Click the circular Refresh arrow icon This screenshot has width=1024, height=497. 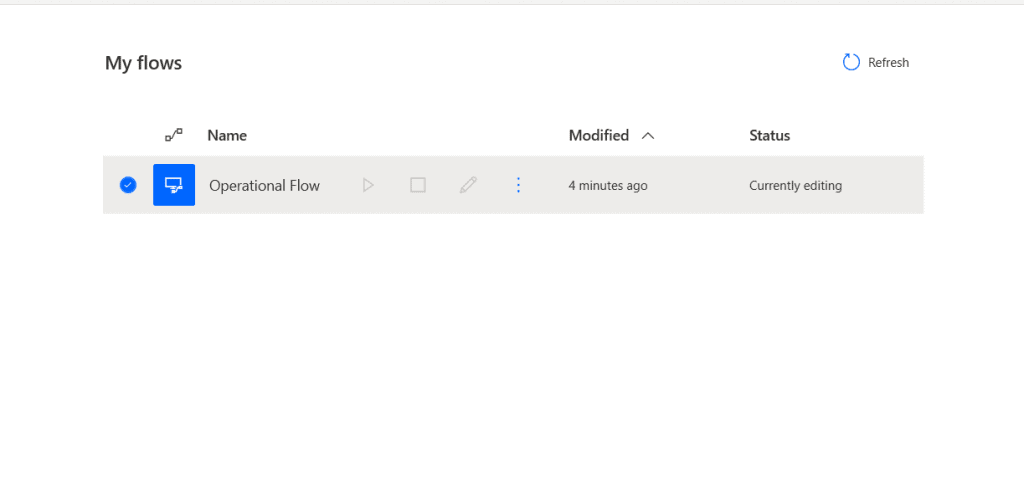pyautogui.click(x=851, y=62)
